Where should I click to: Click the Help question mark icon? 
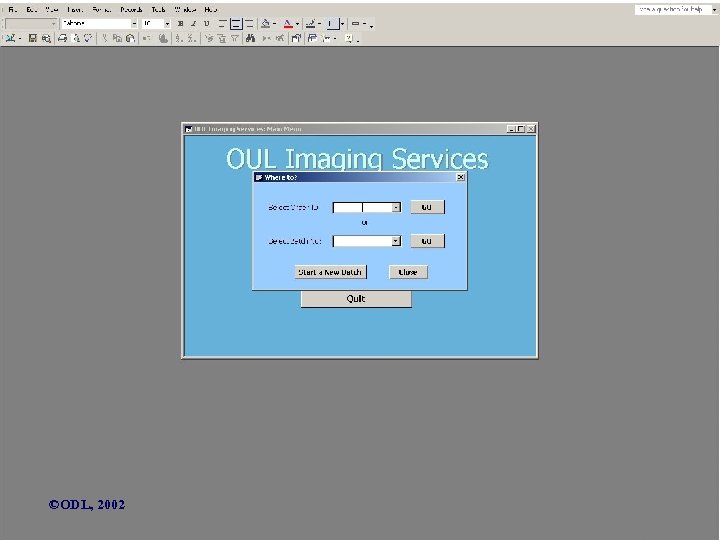tap(349, 38)
